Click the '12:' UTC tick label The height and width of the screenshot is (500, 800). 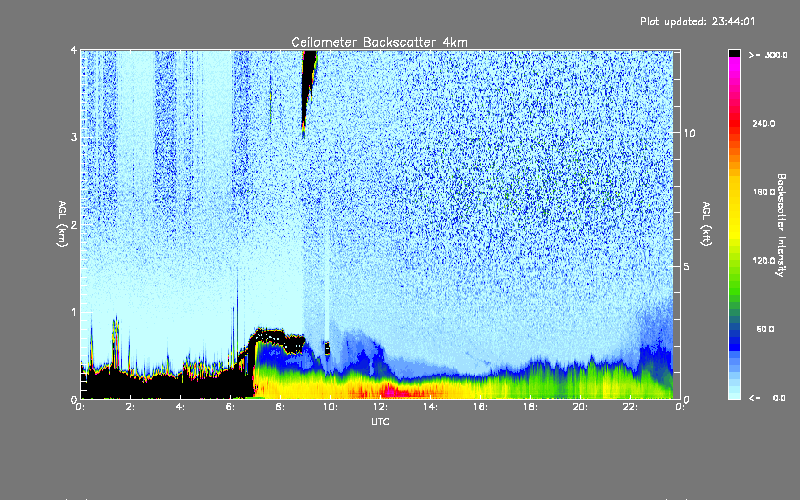[x=380, y=407]
